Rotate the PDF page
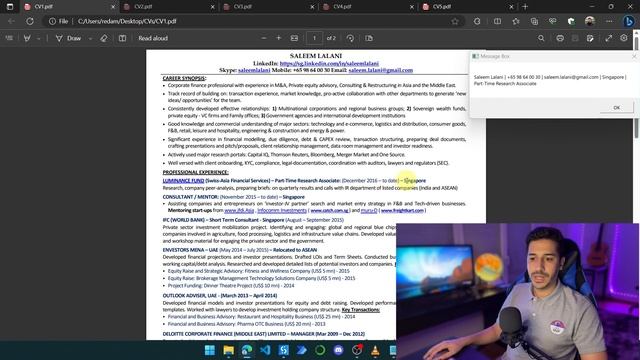 point(350,38)
